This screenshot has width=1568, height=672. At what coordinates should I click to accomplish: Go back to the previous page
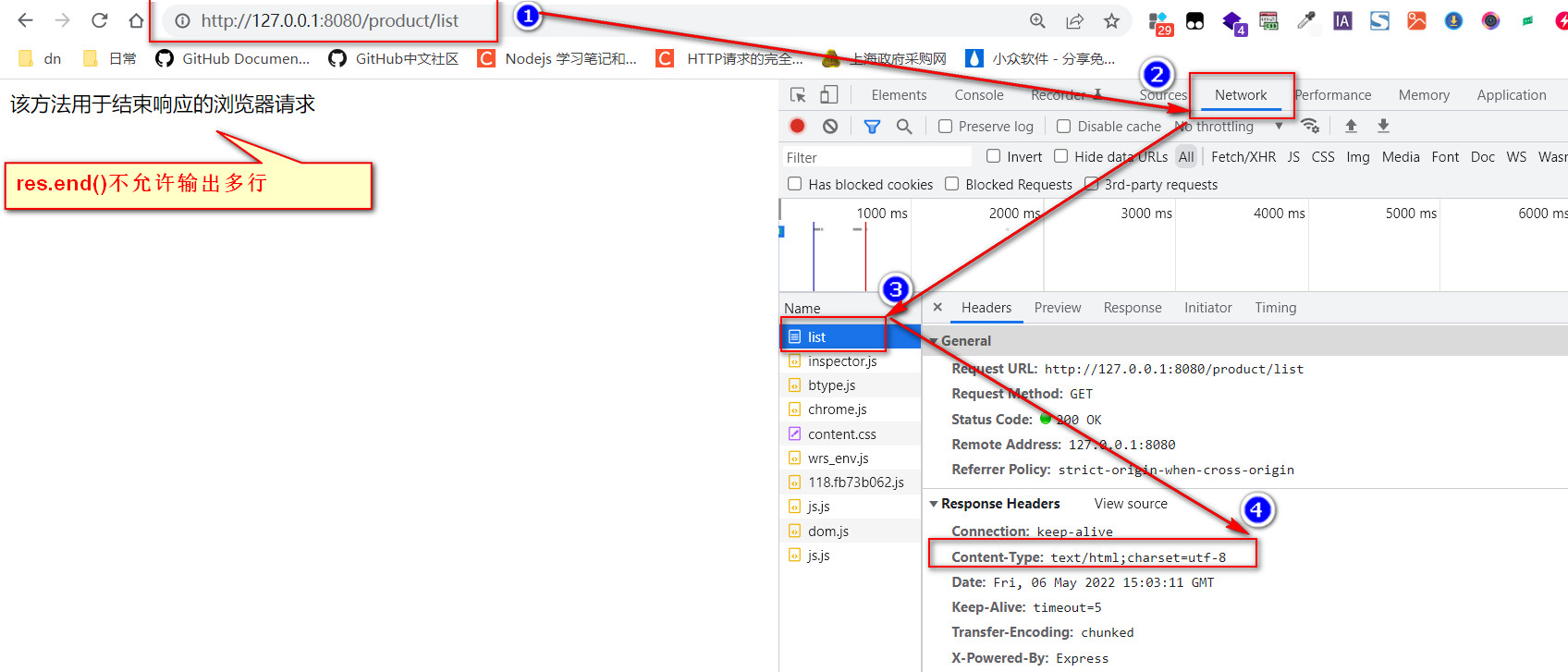pyautogui.click(x=25, y=20)
